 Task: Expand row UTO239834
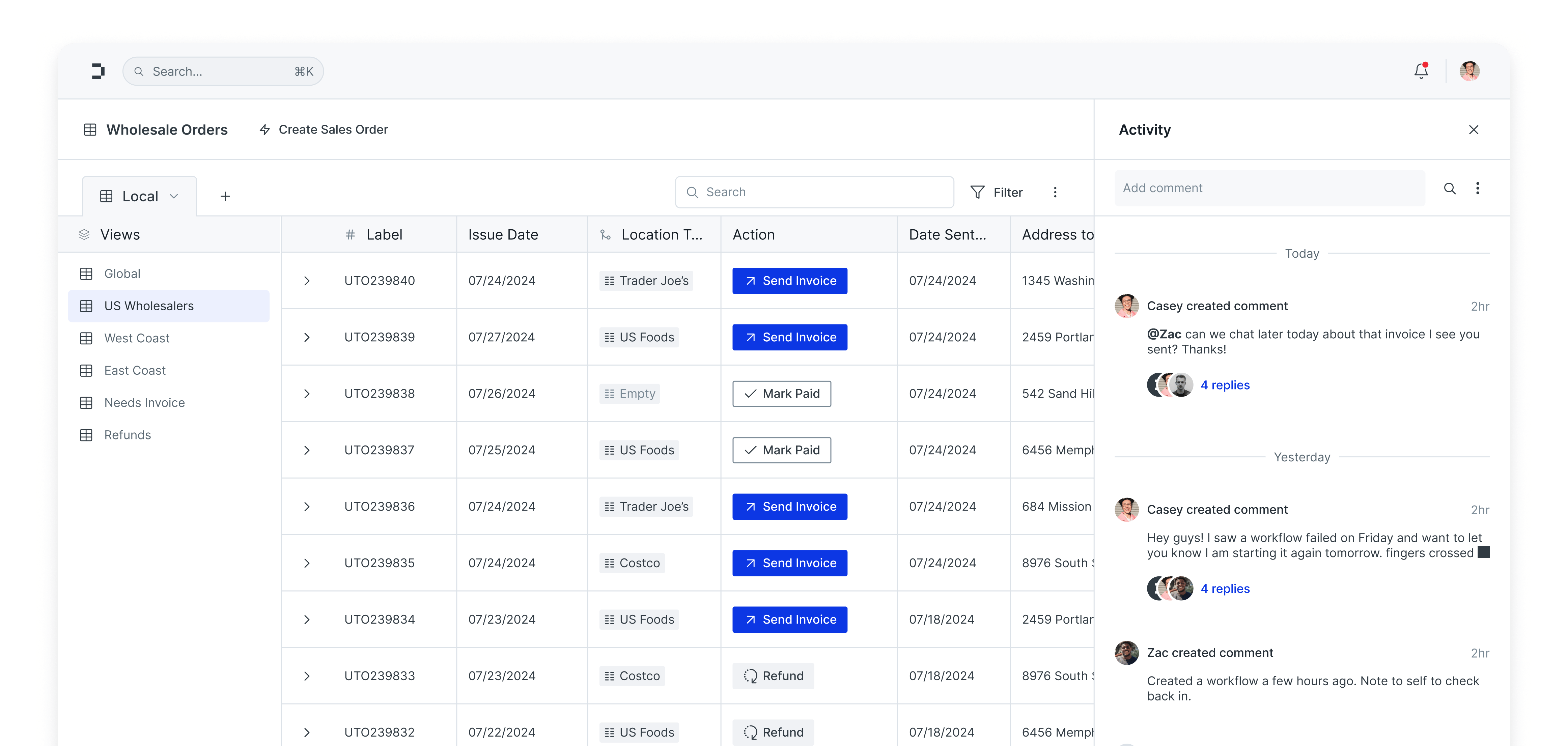click(x=307, y=620)
